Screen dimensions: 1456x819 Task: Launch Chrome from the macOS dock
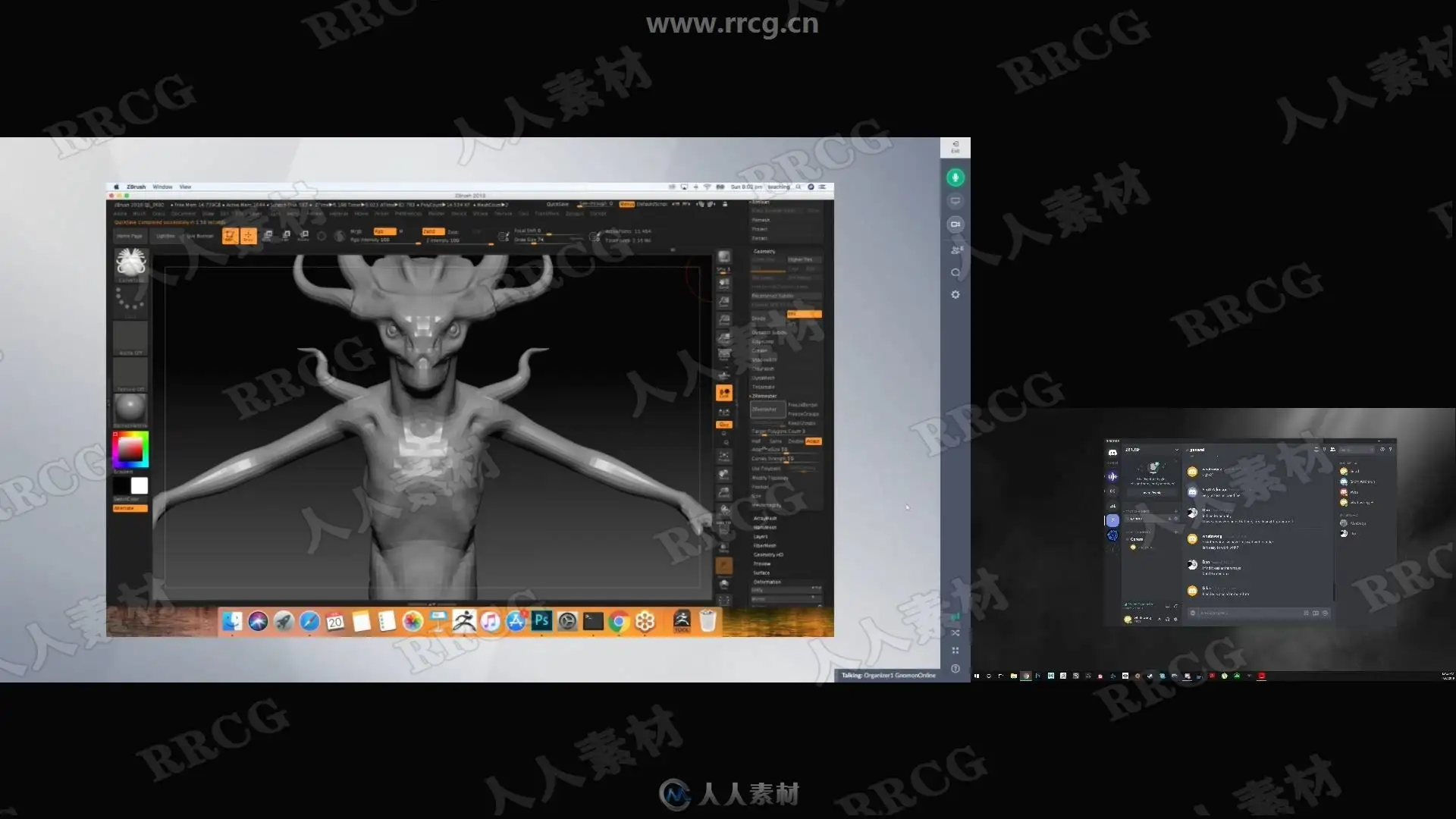click(619, 622)
